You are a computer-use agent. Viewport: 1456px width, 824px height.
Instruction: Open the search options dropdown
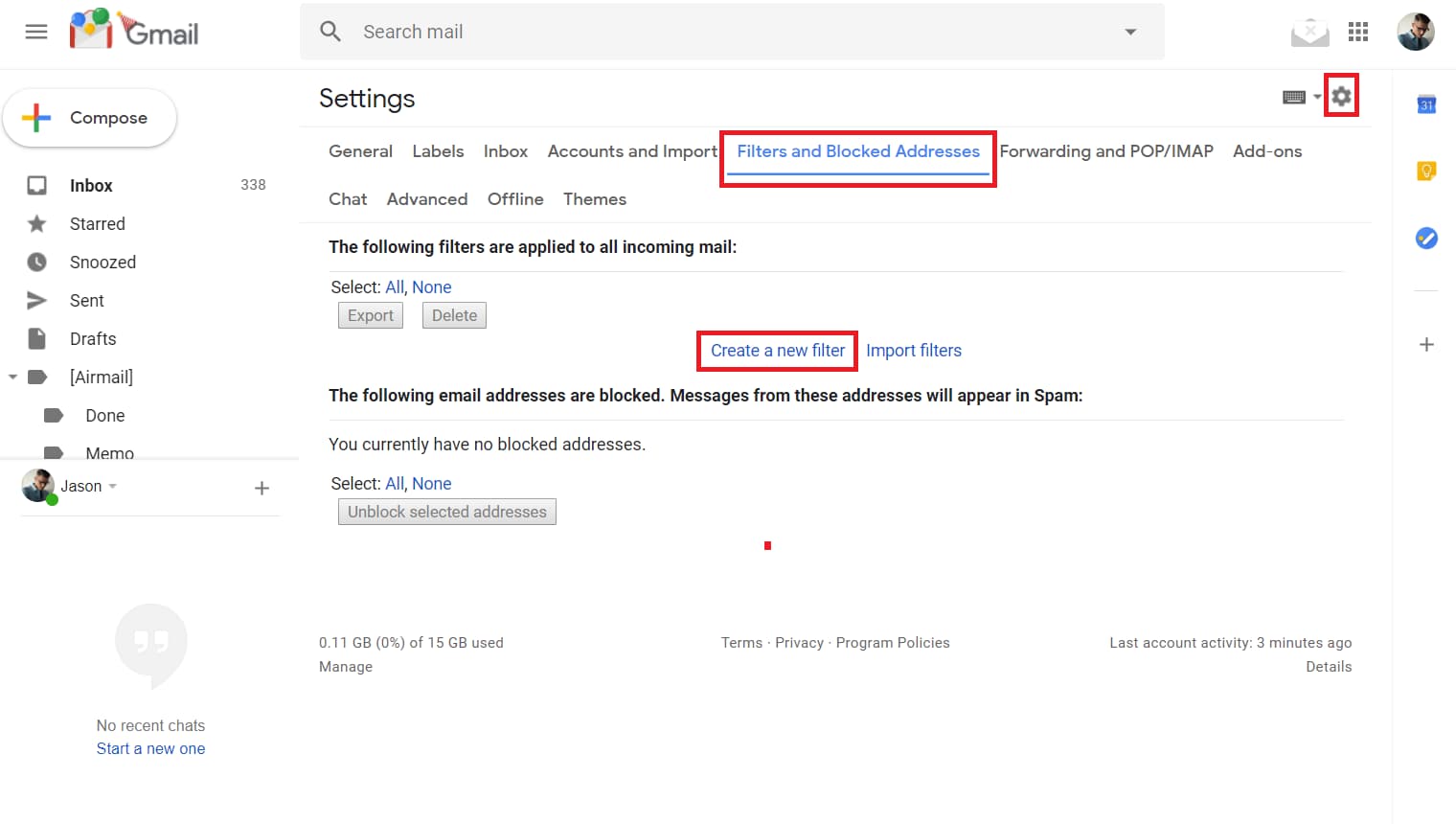[x=1130, y=32]
